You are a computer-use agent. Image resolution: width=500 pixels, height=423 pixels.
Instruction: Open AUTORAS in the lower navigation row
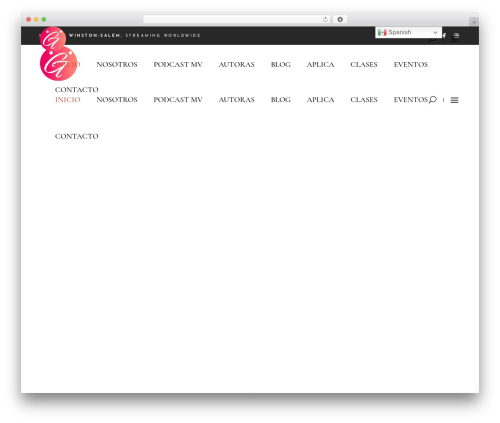pos(236,100)
